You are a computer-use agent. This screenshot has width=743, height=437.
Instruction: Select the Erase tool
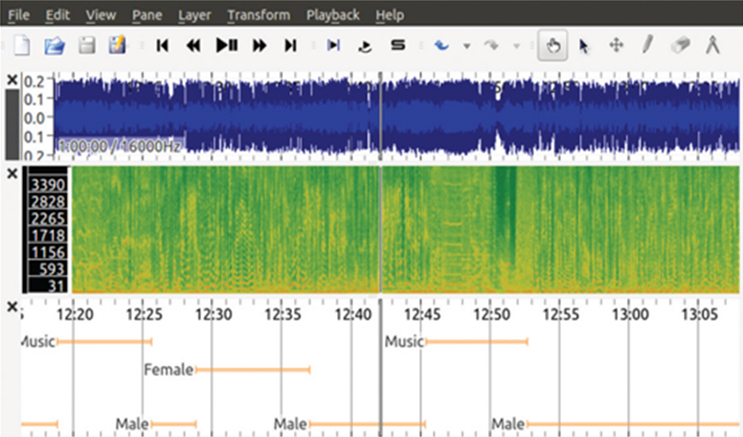(680, 46)
